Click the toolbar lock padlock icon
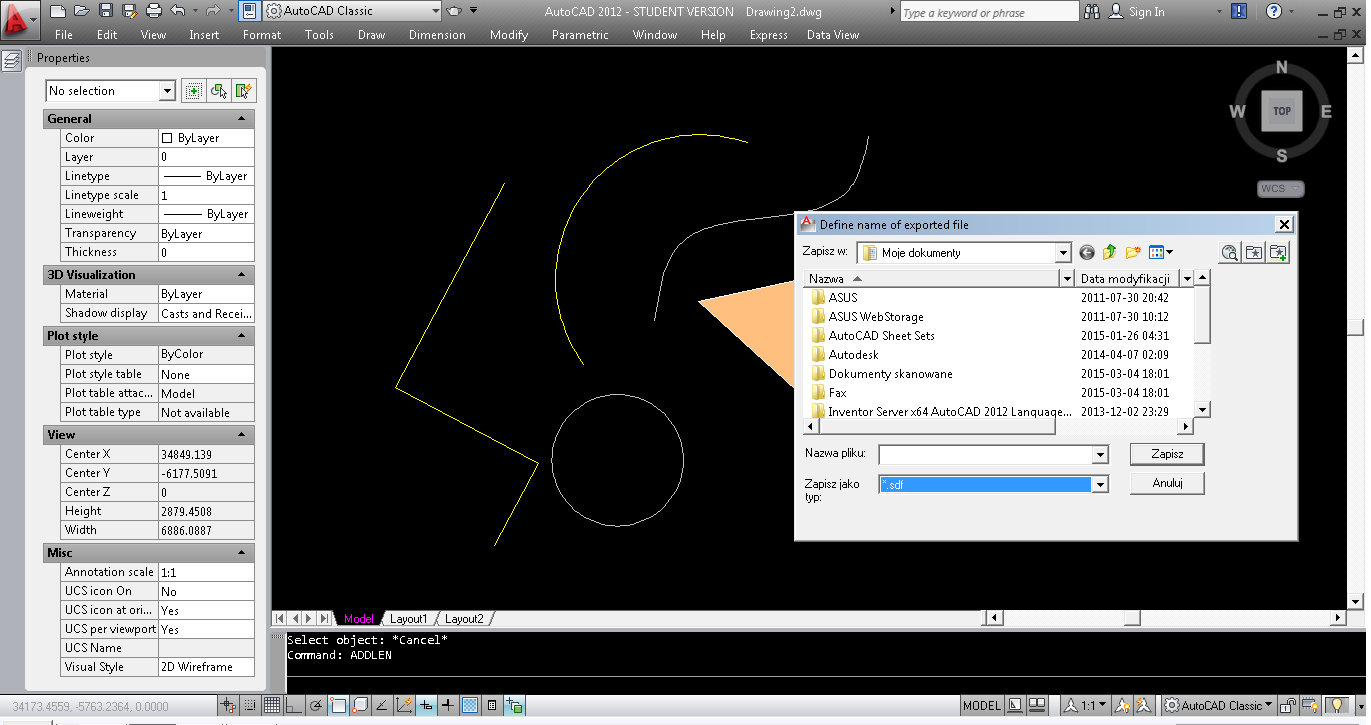 click(x=1288, y=705)
